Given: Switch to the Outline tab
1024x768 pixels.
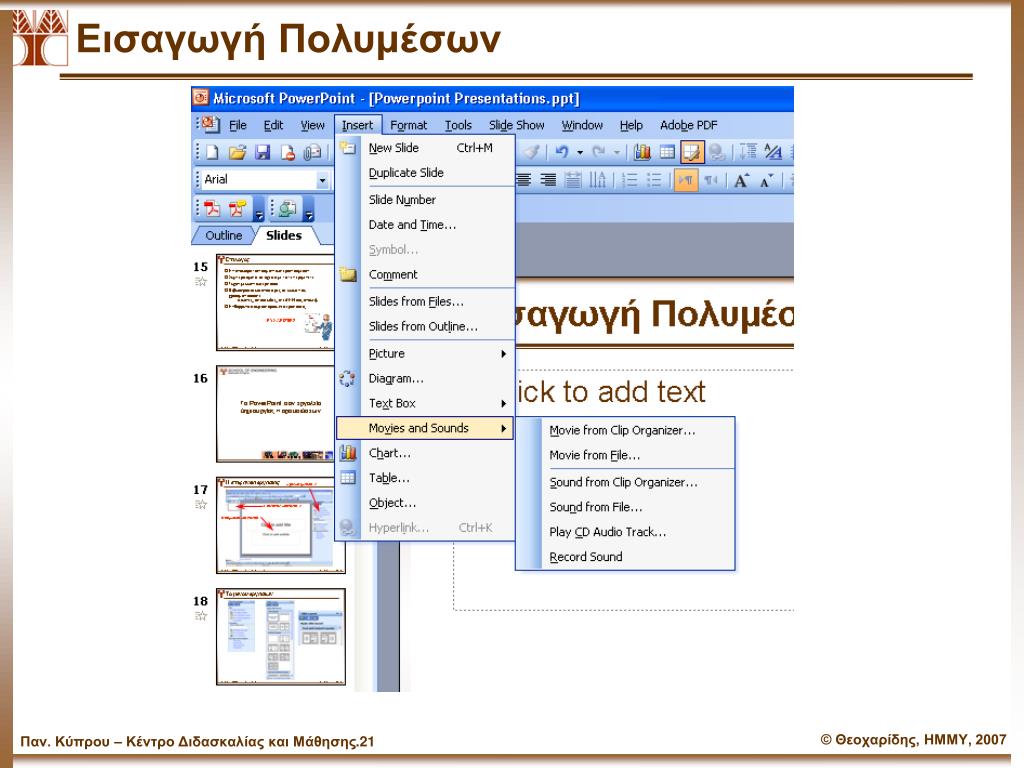Looking at the screenshot, I should [x=223, y=235].
